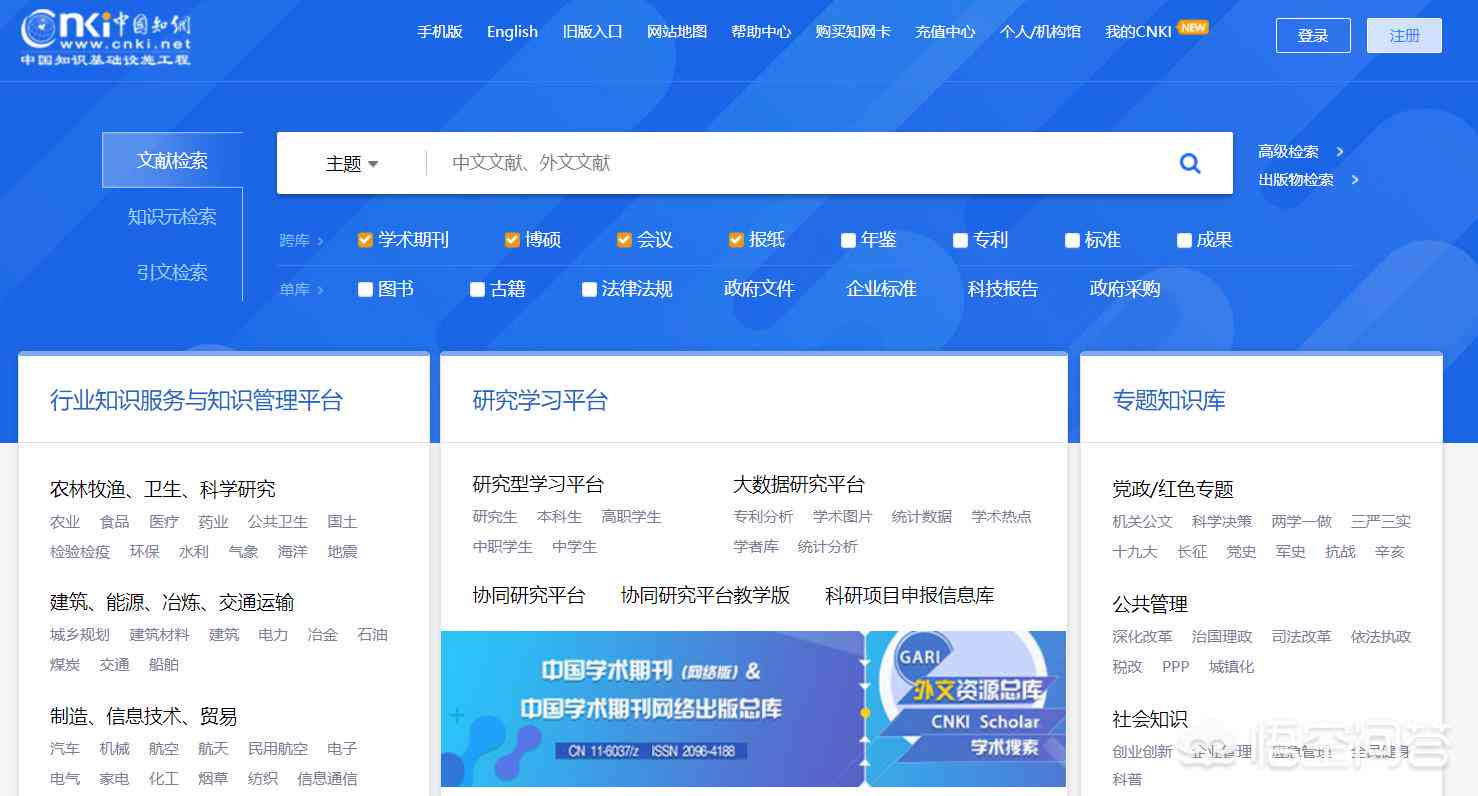Open 行业知识服务与知识管理平台 heading

click(x=196, y=401)
